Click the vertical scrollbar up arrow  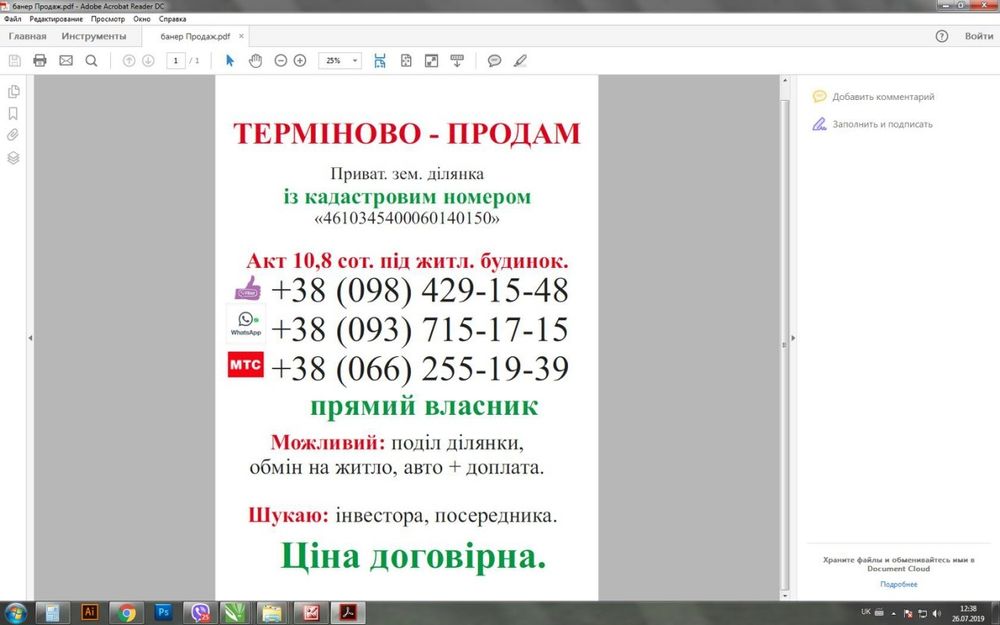click(785, 81)
